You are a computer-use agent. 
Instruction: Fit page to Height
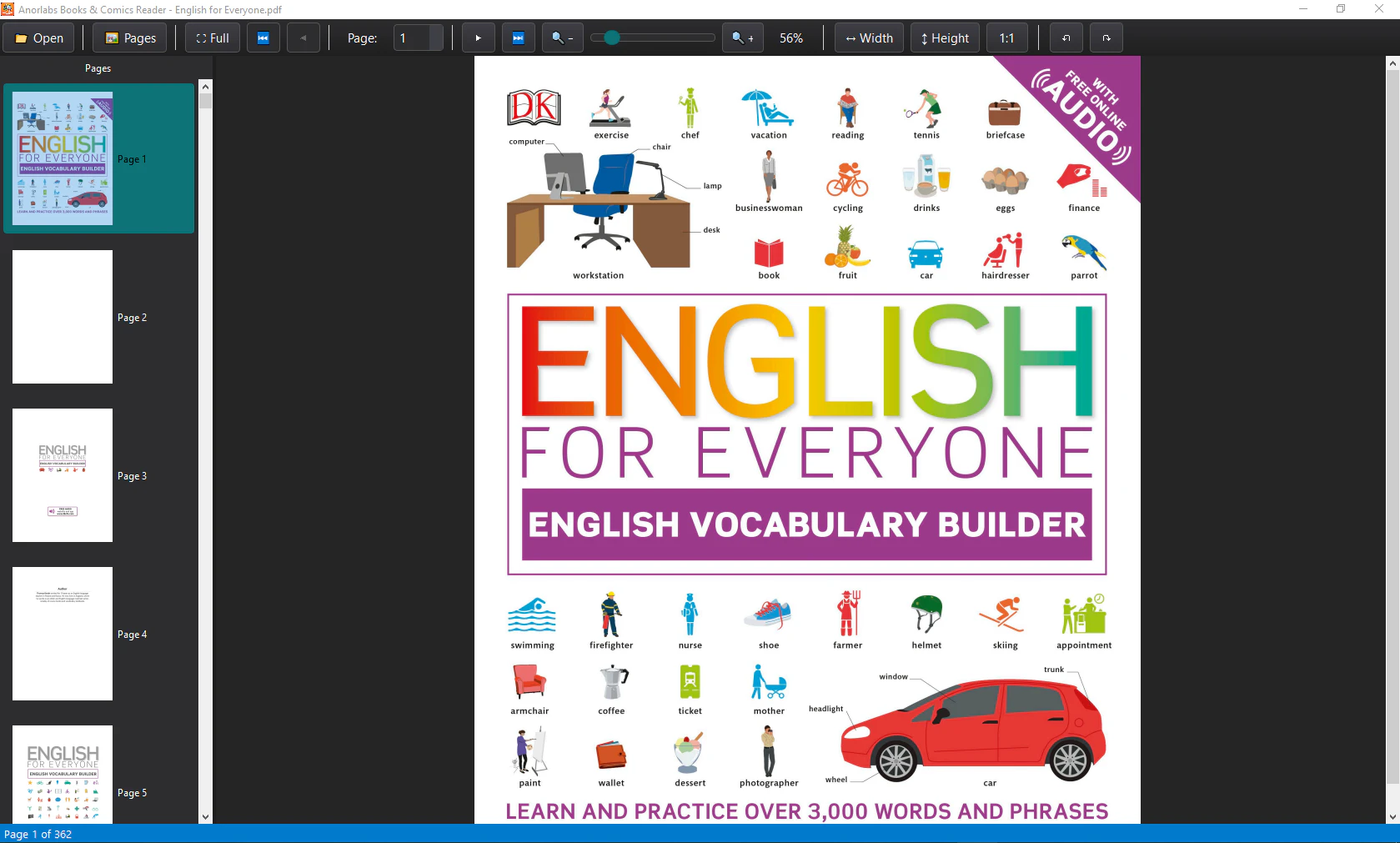click(x=945, y=38)
